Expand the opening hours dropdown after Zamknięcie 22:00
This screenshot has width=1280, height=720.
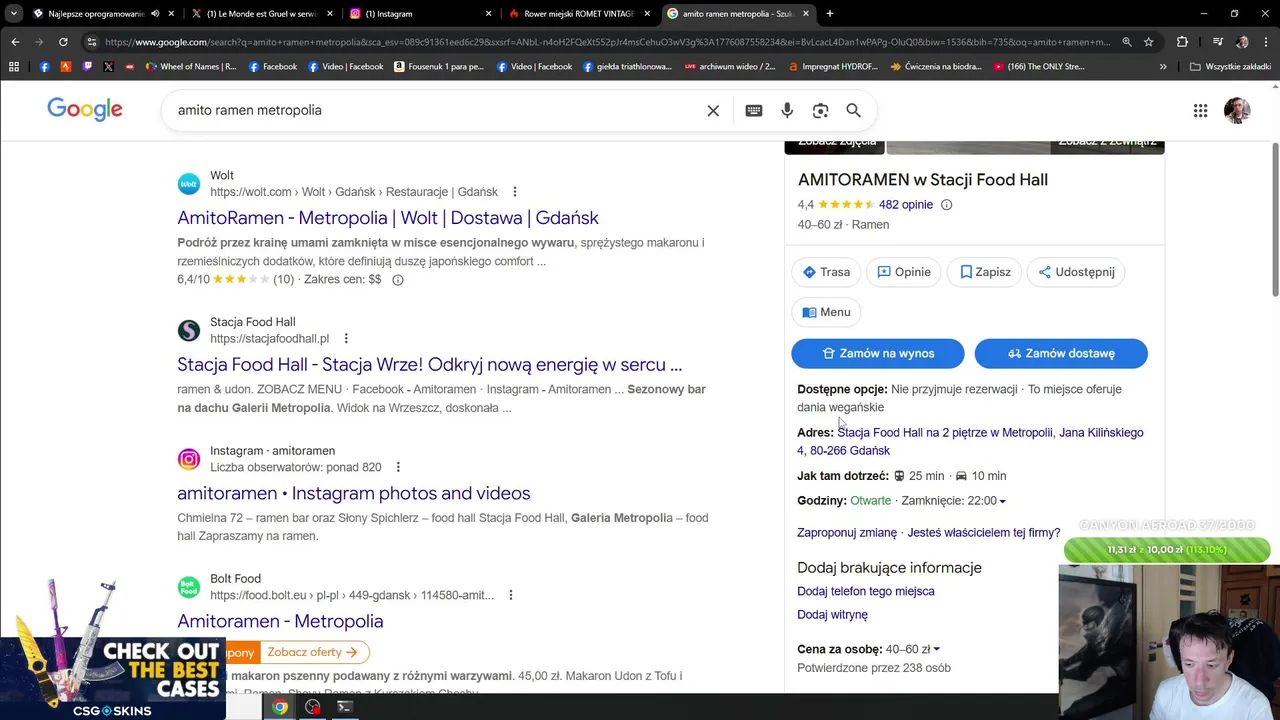click(x=1002, y=501)
